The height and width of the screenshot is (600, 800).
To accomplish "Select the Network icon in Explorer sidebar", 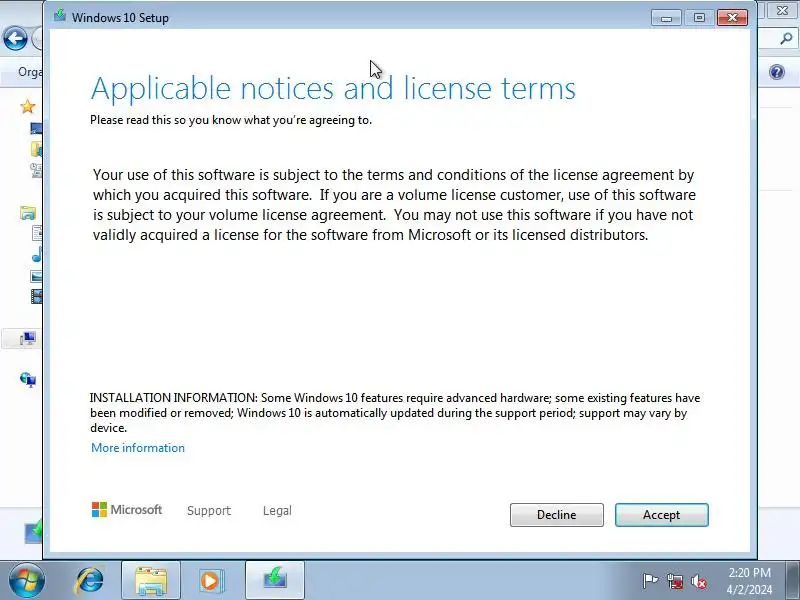I will pyautogui.click(x=28, y=380).
